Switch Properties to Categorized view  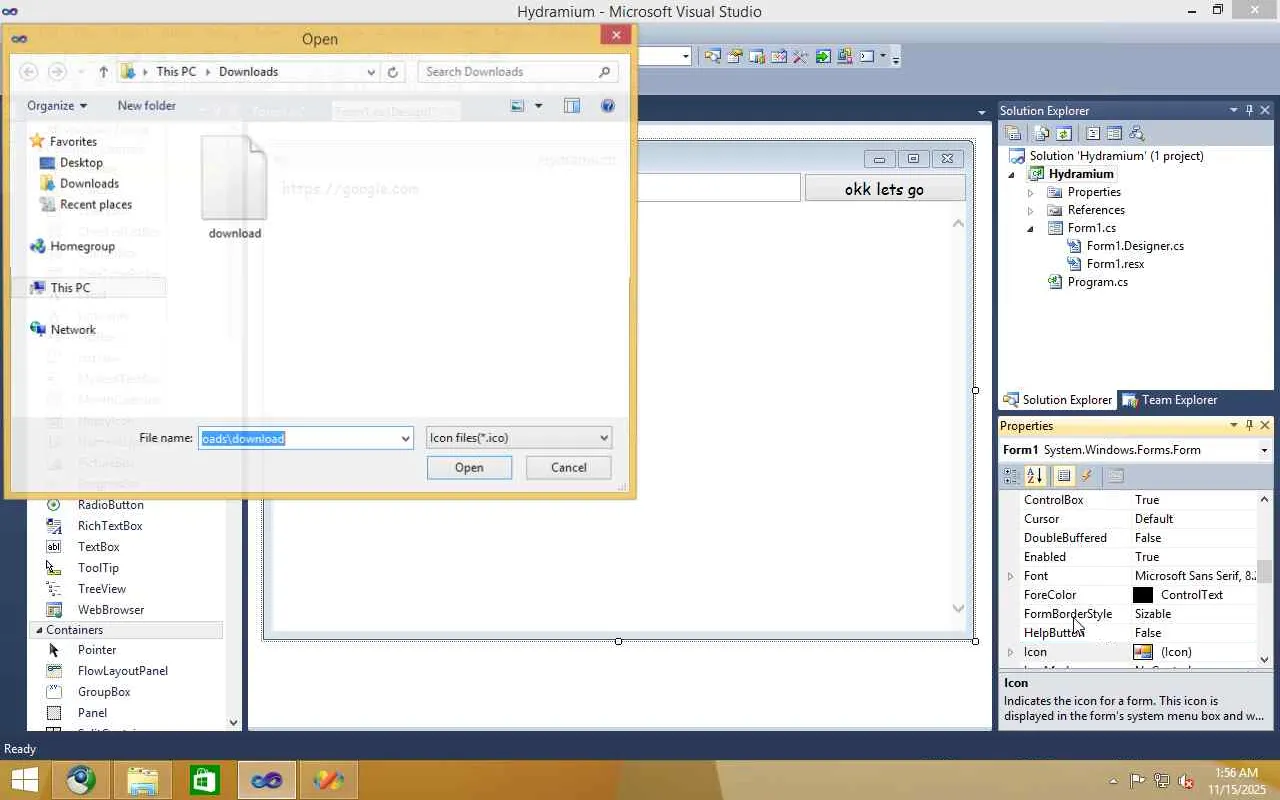click(x=1012, y=476)
